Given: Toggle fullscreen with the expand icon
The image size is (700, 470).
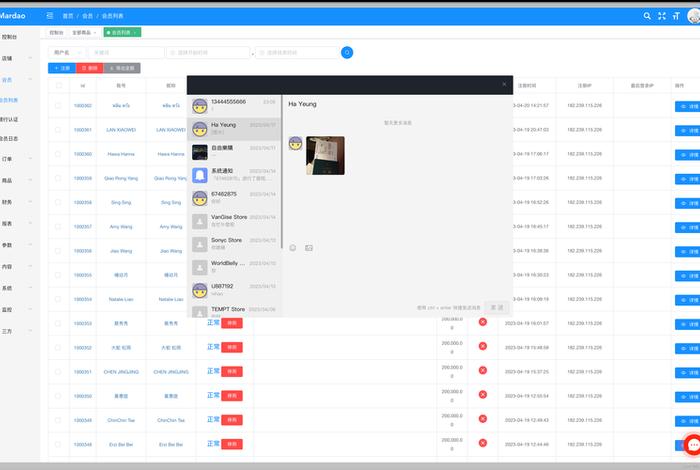Looking at the screenshot, I should tap(661, 16).
